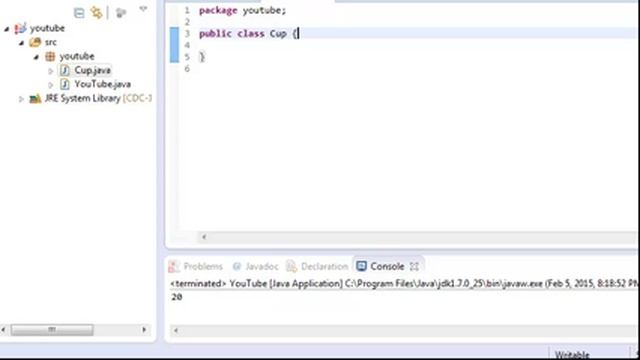Select Cup.java in Package Explorer
Screen dimensions: 640x360
pos(92,70)
